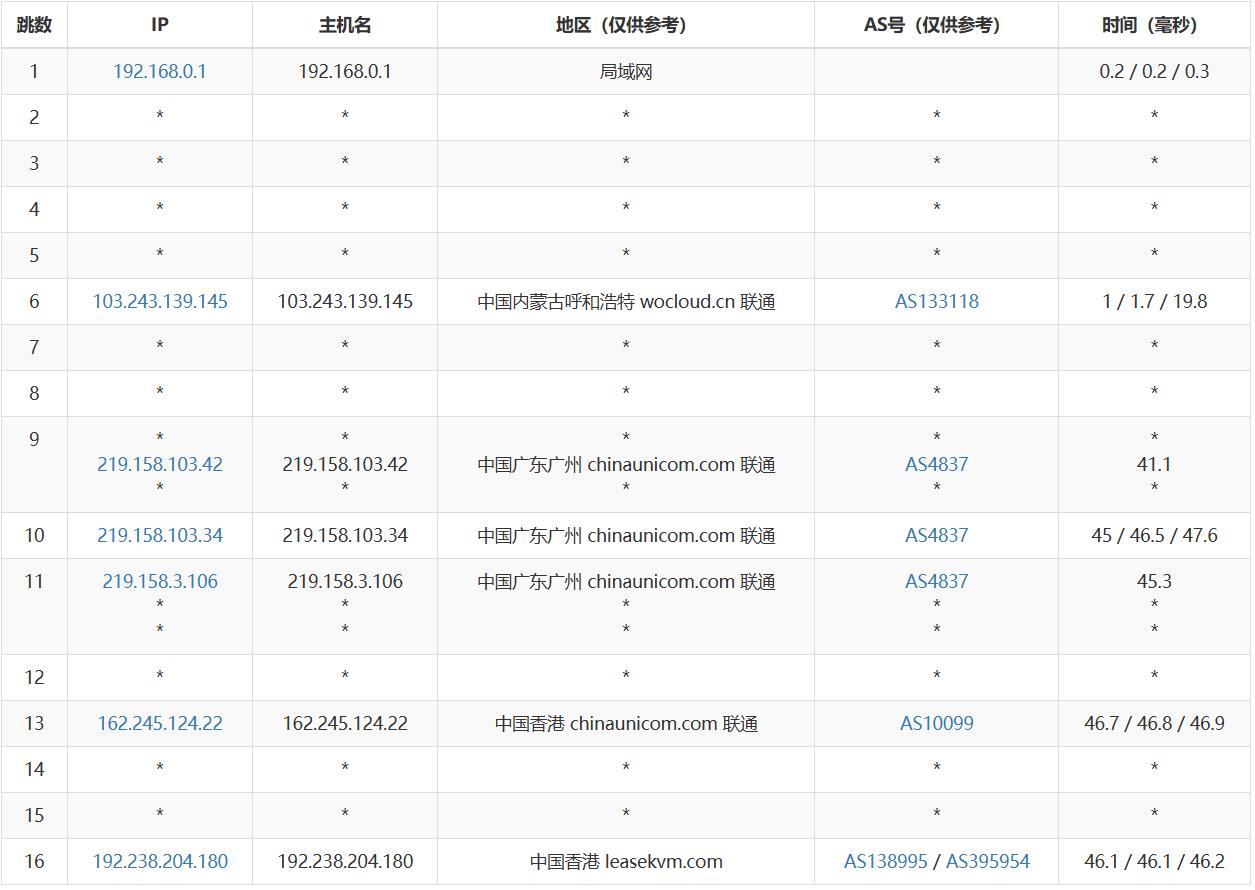Image resolution: width=1255 pixels, height=890 pixels.
Task: Open the 192.168.0.1 IP link in hop 1
Action: pos(160,71)
